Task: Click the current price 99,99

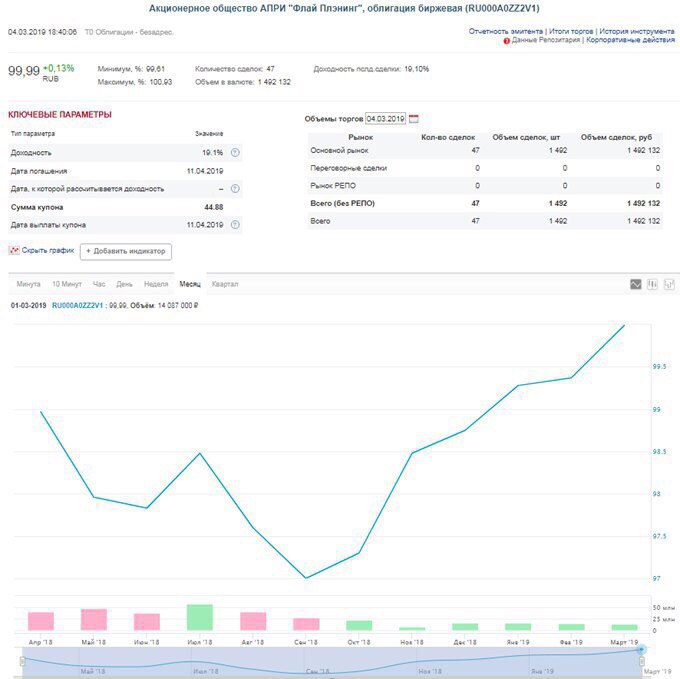Action: pos(24,71)
